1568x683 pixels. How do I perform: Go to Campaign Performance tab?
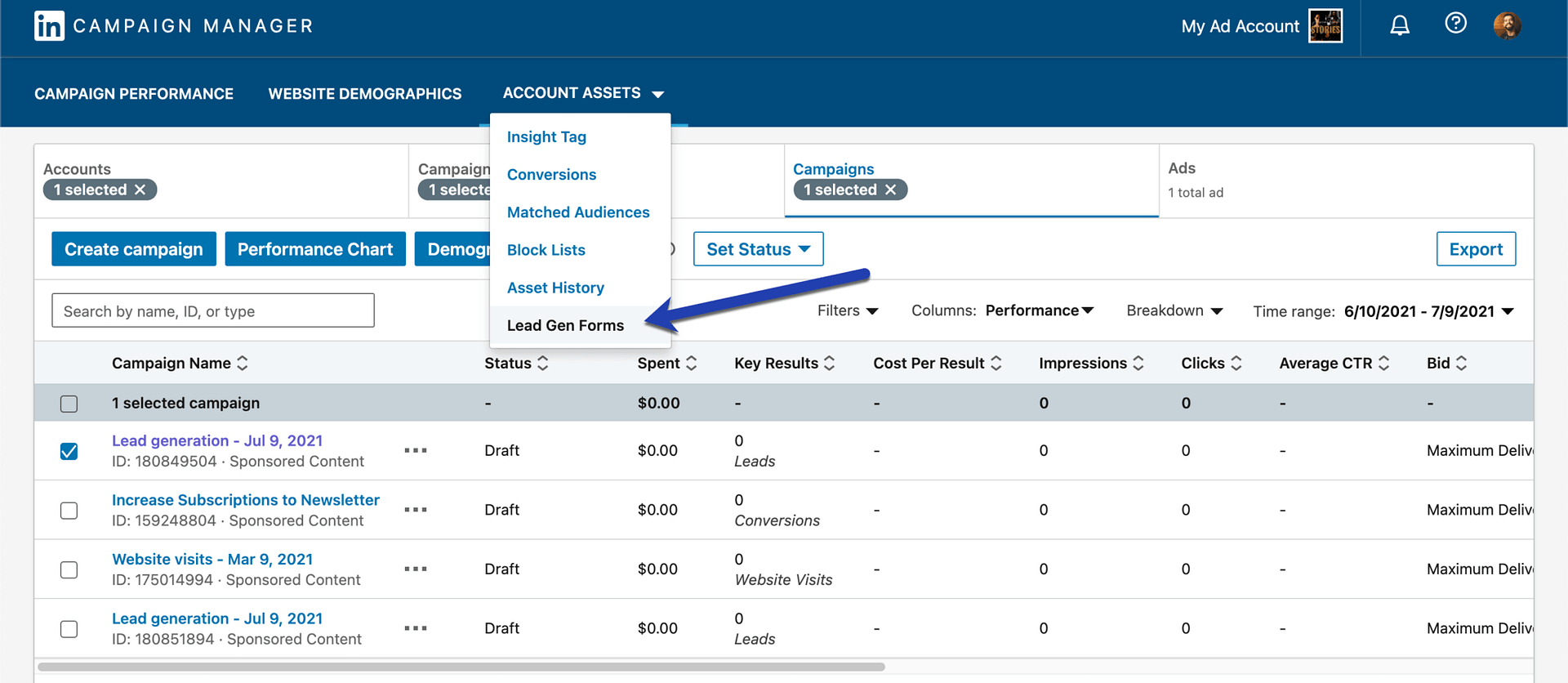(134, 94)
